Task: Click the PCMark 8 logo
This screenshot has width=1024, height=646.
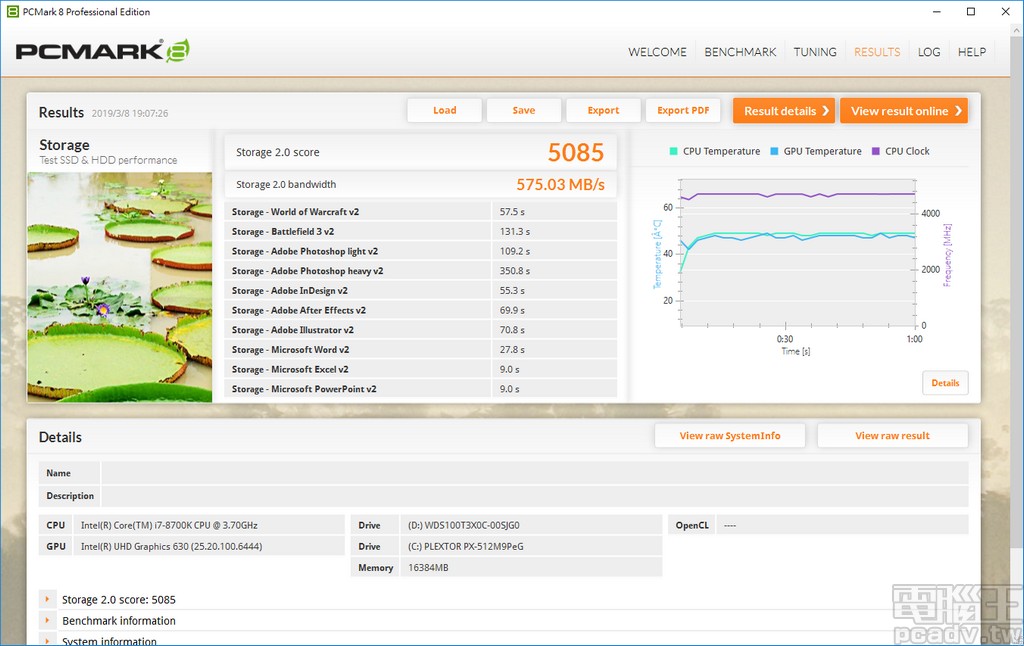Action: [102, 52]
